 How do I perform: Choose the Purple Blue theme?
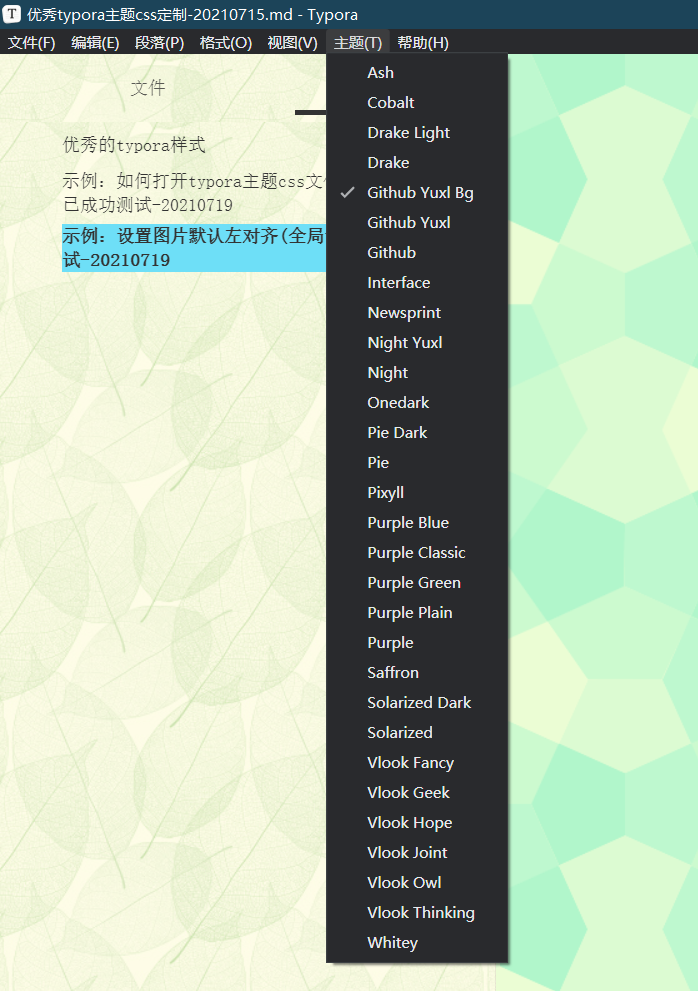pos(417,523)
